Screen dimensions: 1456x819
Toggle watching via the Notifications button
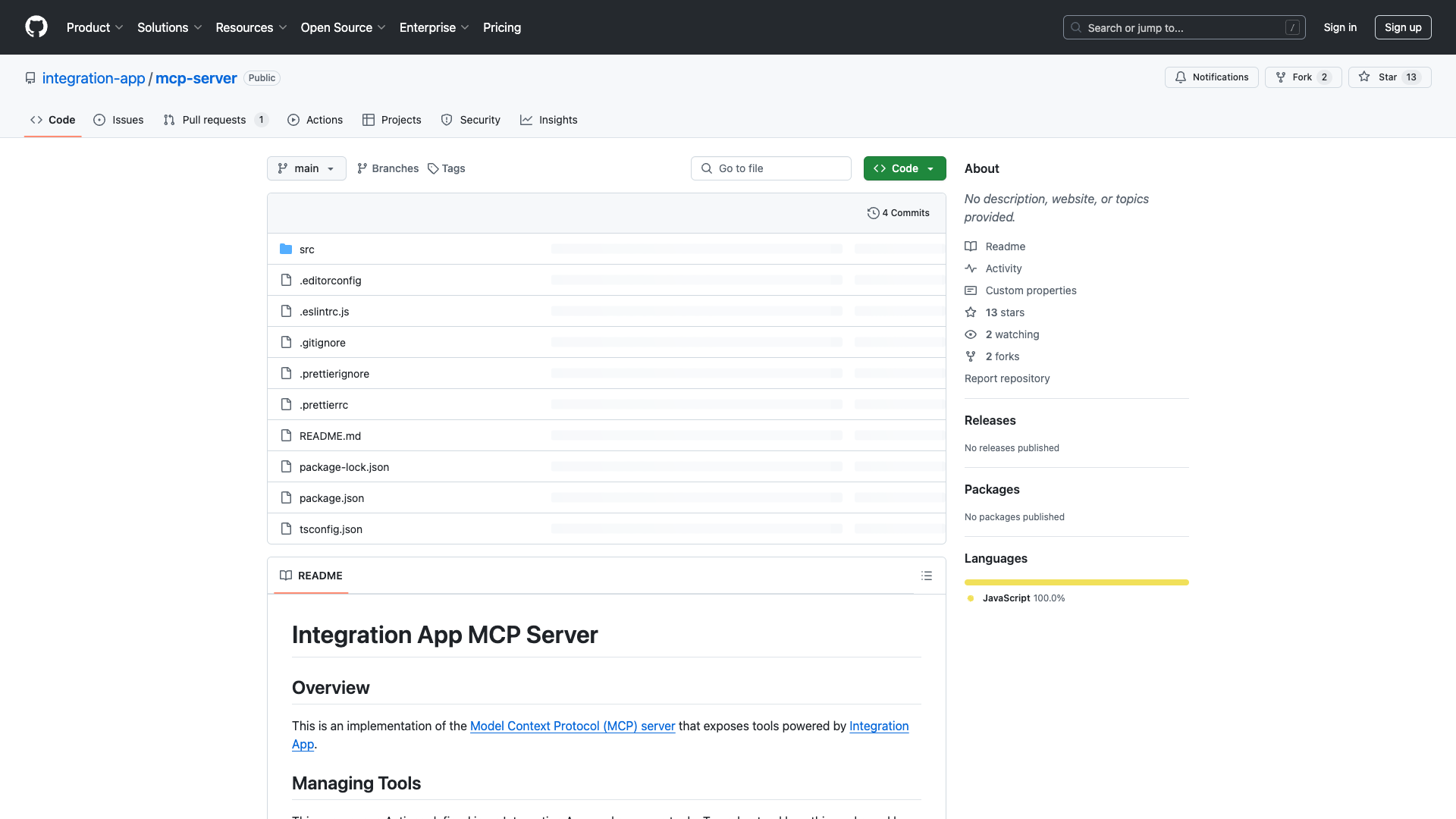coord(1211,77)
